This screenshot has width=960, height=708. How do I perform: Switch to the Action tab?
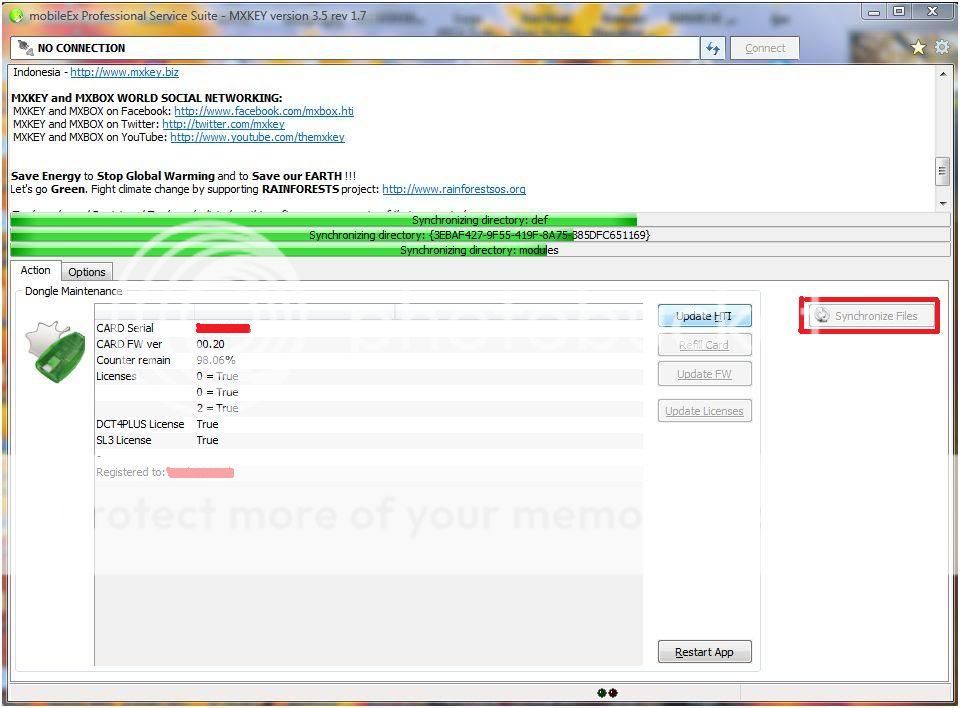[x=36, y=270]
